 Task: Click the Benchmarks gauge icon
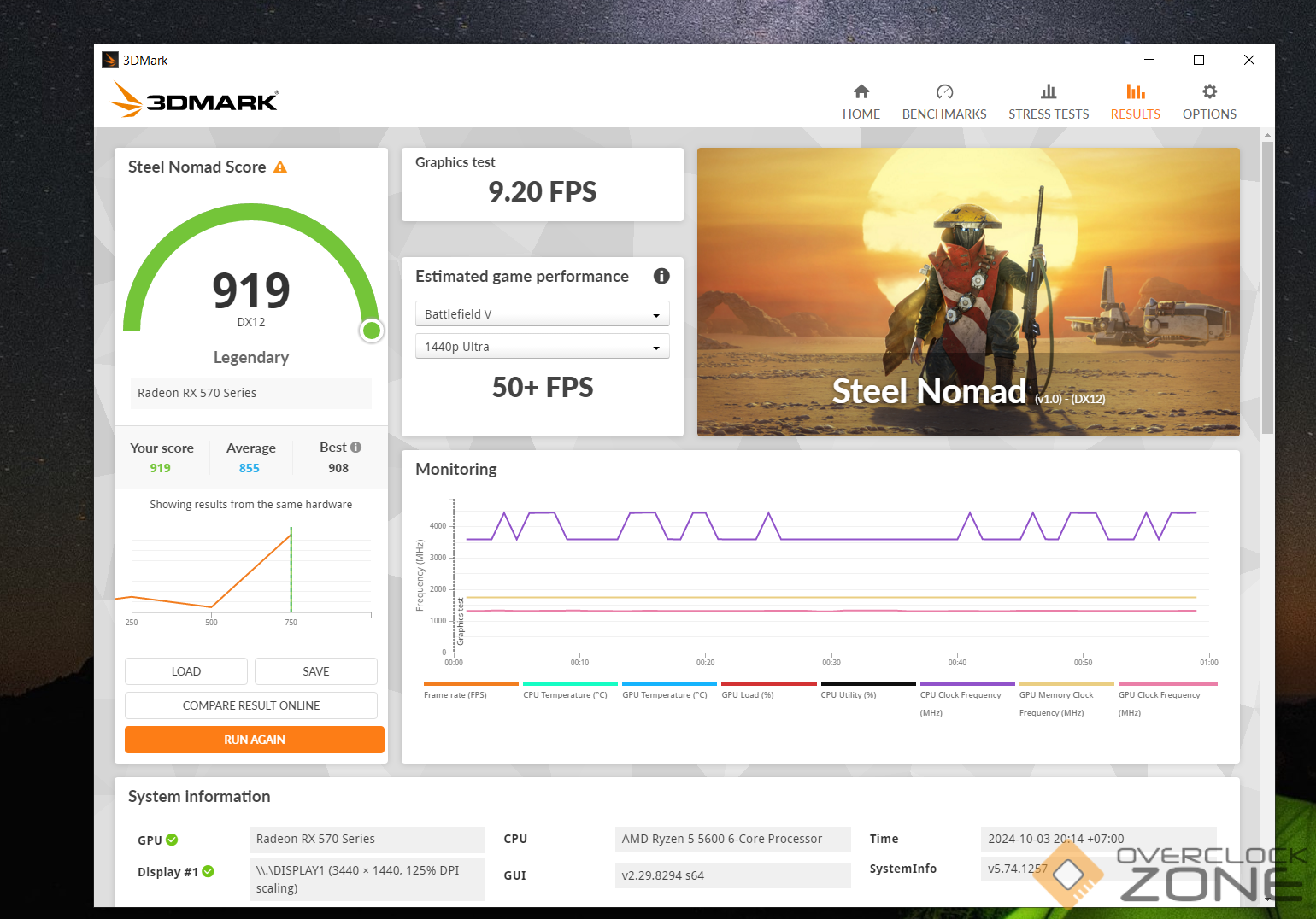pyautogui.click(x=944, y=91)
